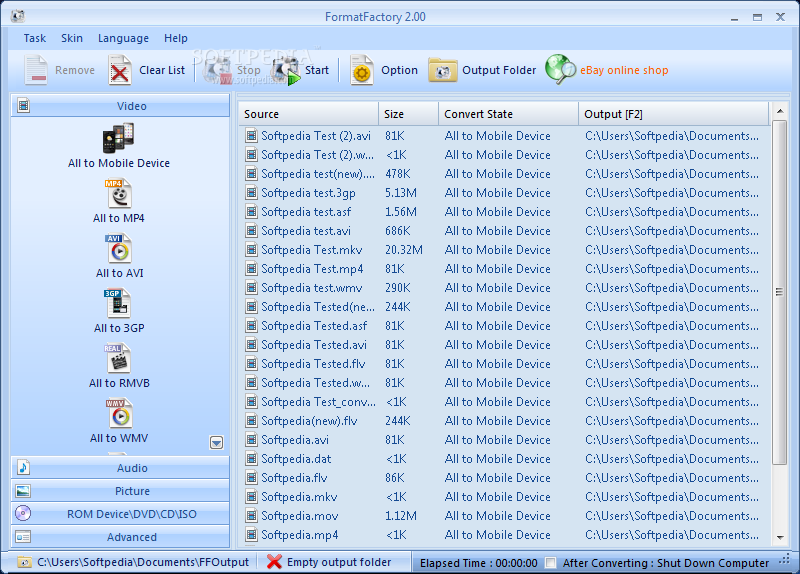The height and width of the screenshot is (574, 800).
Task: Click the ROM Device disc icon
Action: [x=23, y=513]
